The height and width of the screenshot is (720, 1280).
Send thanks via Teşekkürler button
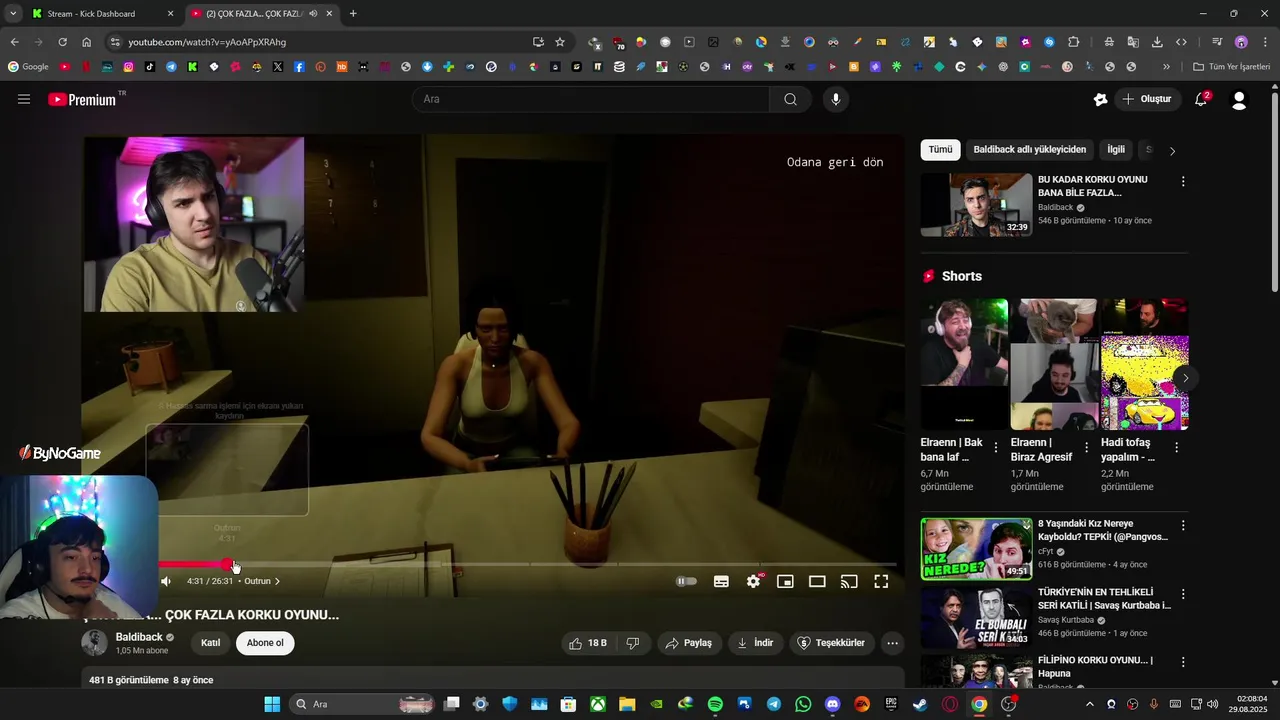coord(831,643)
